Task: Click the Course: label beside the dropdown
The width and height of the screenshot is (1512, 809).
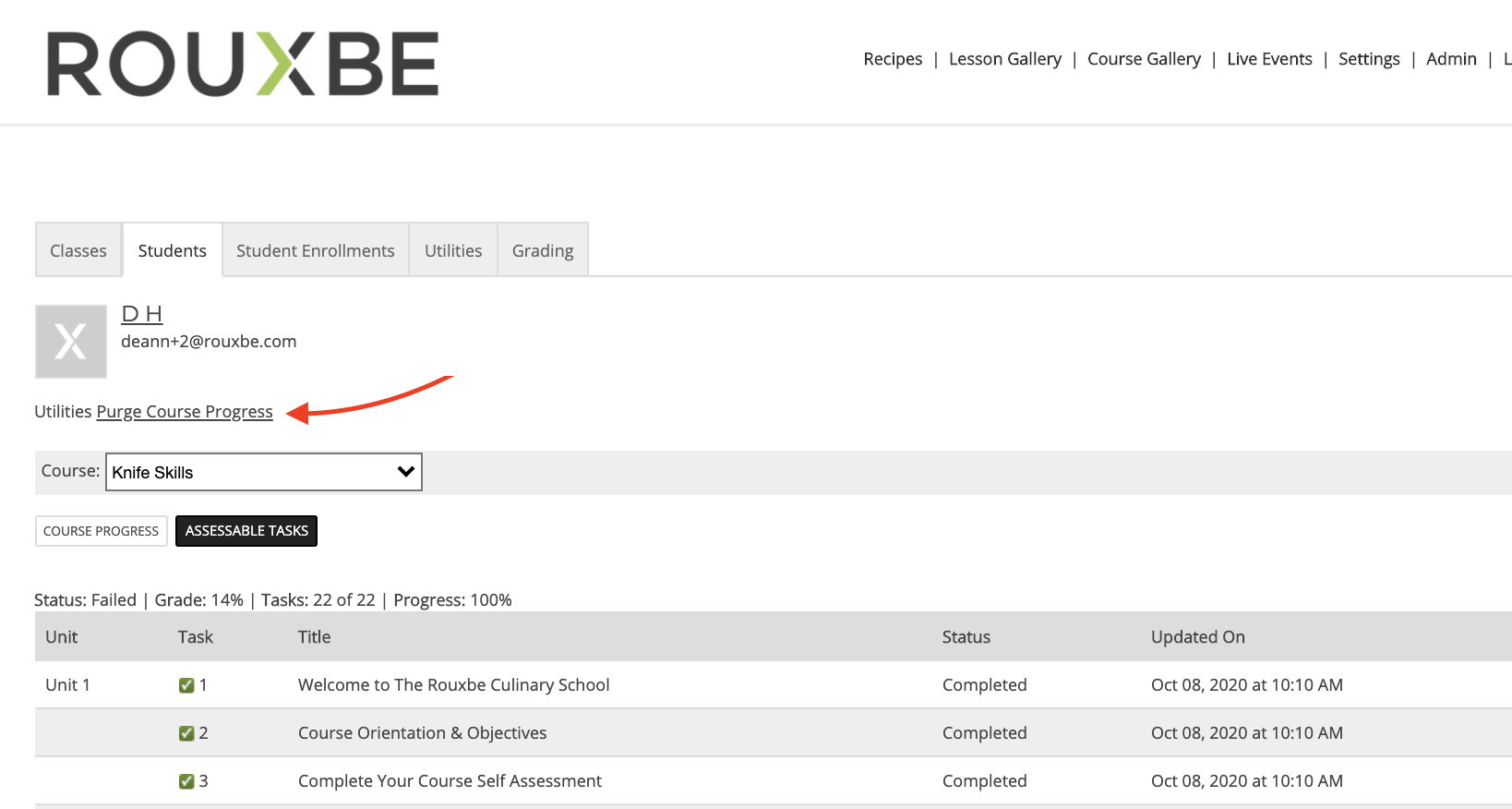Action: tap(70, 471)
